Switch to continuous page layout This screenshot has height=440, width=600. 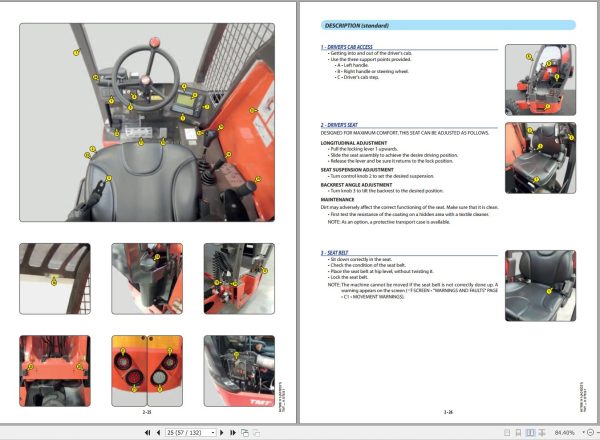(x=518, y=433)
